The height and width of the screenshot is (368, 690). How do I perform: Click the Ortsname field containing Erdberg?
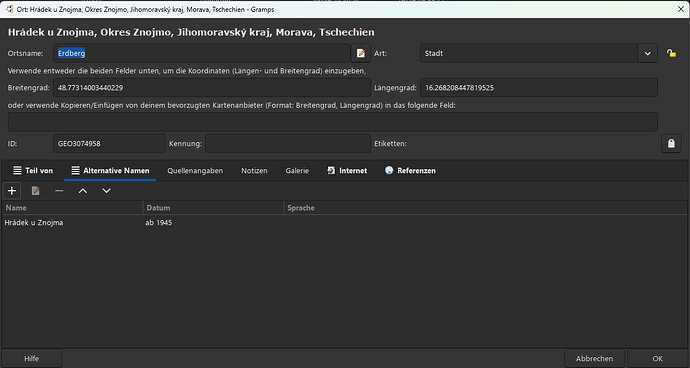(x=202, y=53)
